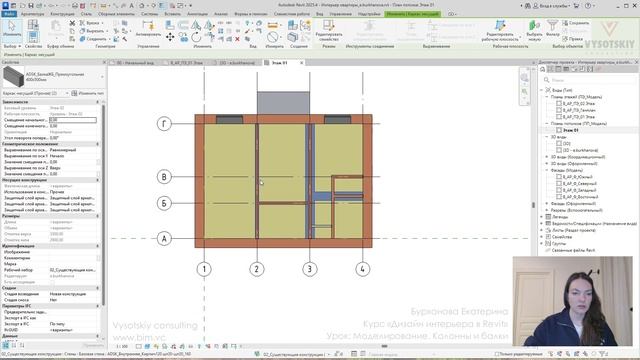Image resolution: width=640 pixels, height=360 pixels.
Task: Switch to the {3D - a.burkhanova} view tab
Action: (237, 63)
